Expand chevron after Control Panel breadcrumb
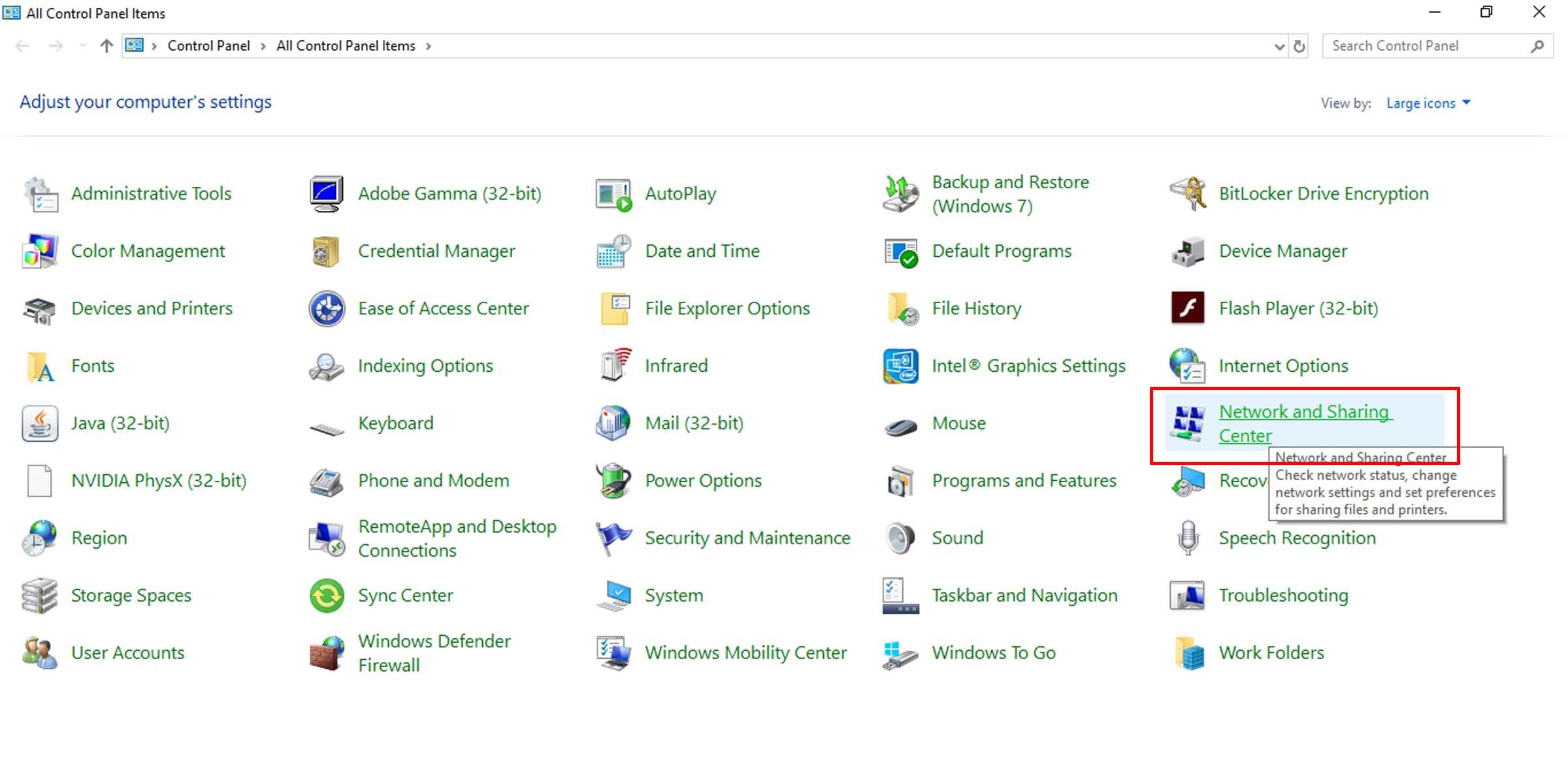 tap(263, 46)
